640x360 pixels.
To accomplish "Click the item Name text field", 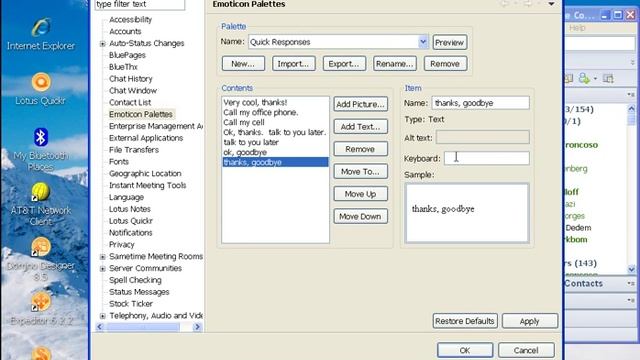I will (480, 103).
